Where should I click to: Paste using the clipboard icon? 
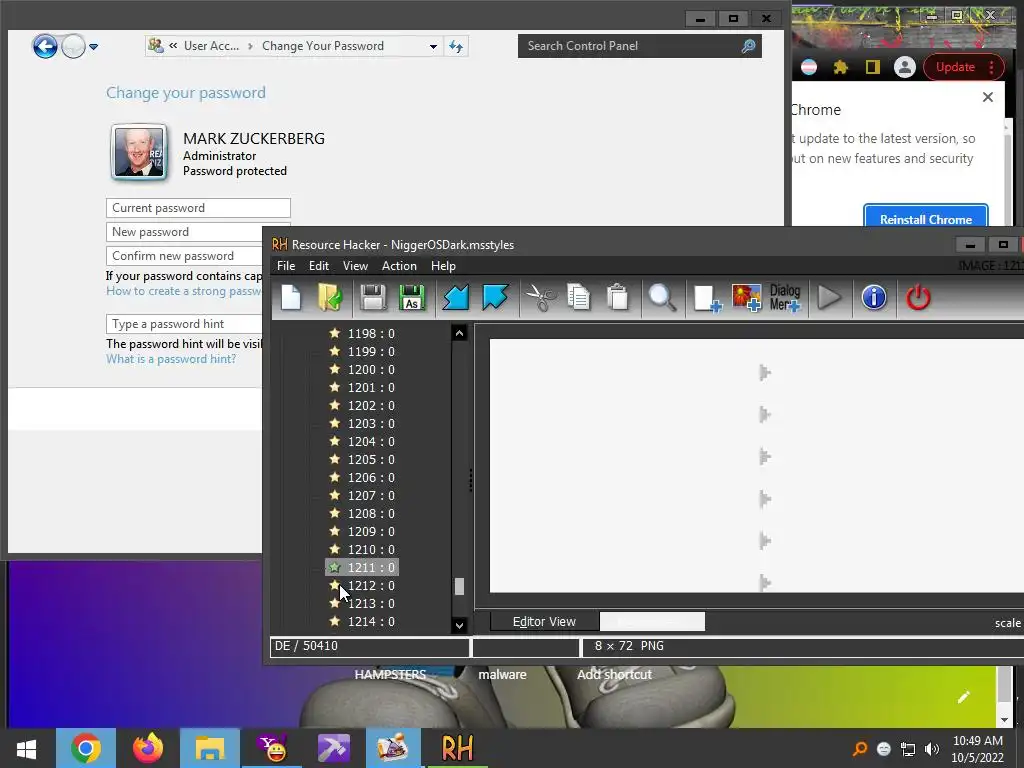[x=618, y=298]
